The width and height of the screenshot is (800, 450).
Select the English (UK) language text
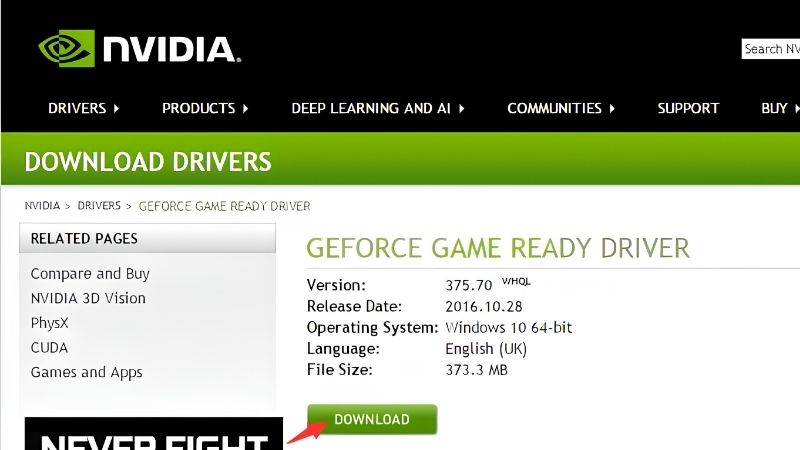click(486, 349)
